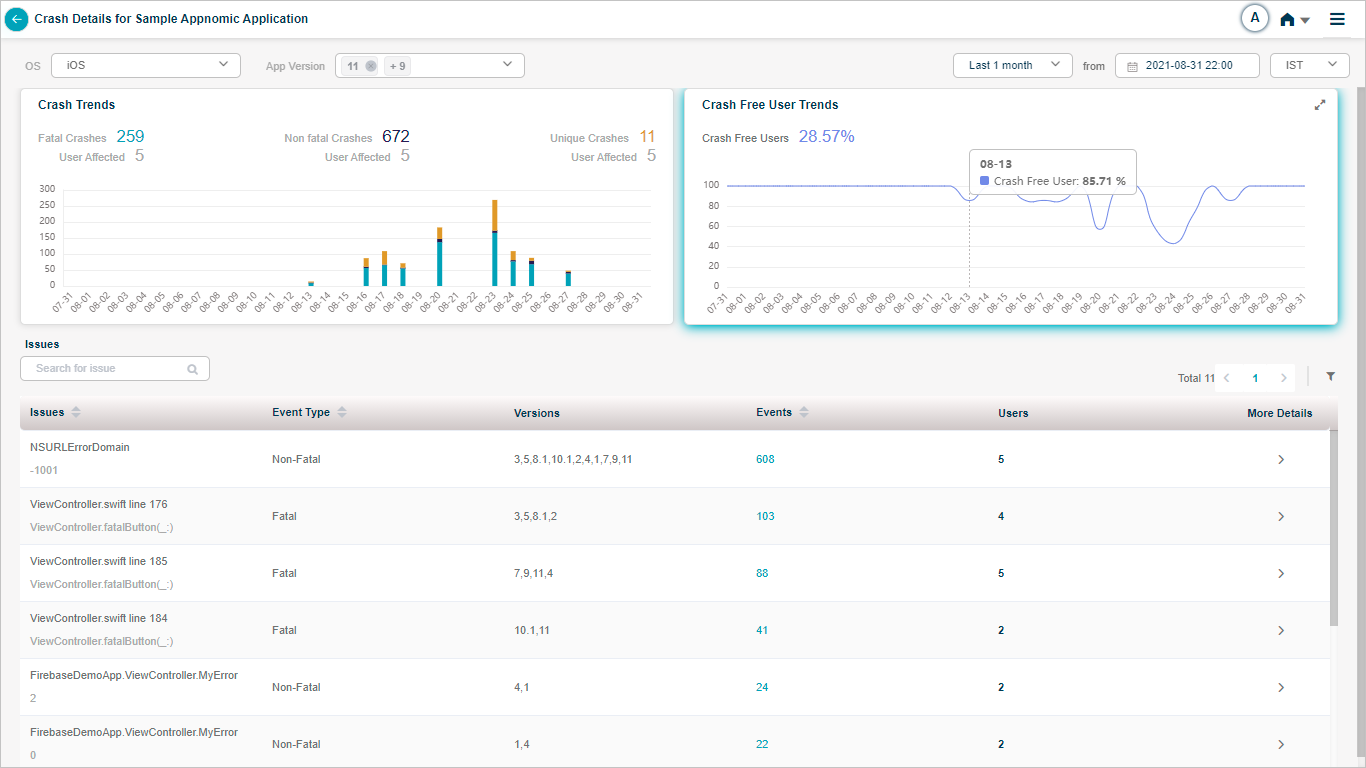Image resolution: width=1366 pixels, height=768 pixels.
Task: Select 'ViewController.swift line 176' issue
Action: point(99,505)
